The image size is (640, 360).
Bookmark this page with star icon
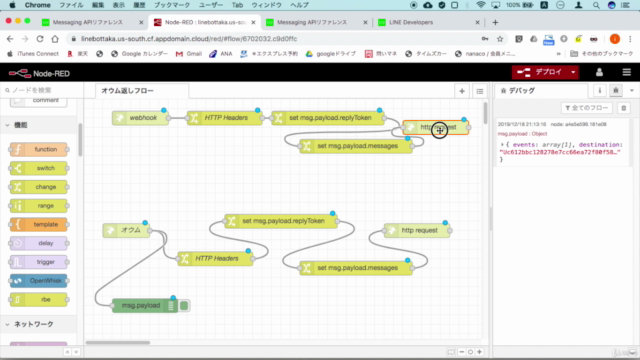click(x=500, y=39)
